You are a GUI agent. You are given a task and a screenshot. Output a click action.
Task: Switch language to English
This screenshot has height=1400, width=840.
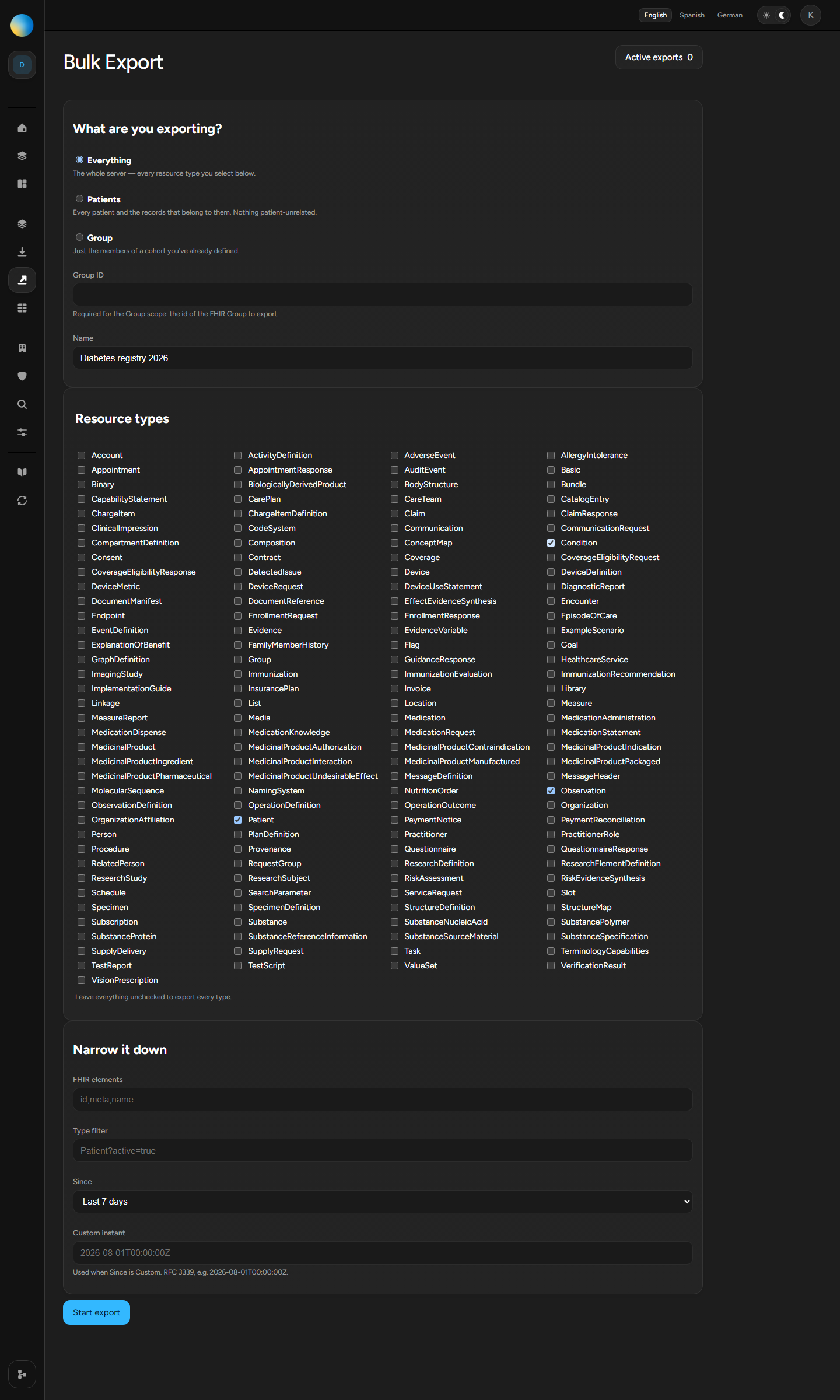655,15
